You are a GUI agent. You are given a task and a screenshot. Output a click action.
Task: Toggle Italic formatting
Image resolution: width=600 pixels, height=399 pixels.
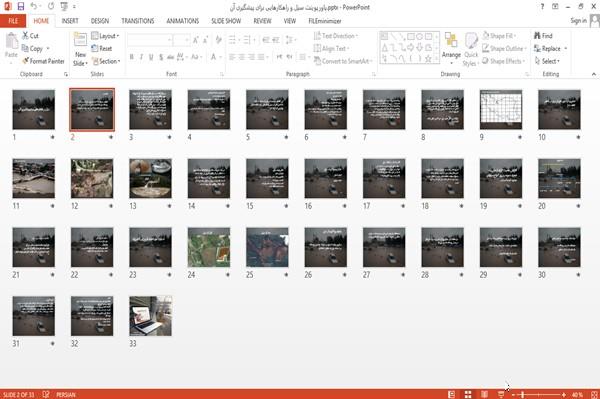coord(141,57)
